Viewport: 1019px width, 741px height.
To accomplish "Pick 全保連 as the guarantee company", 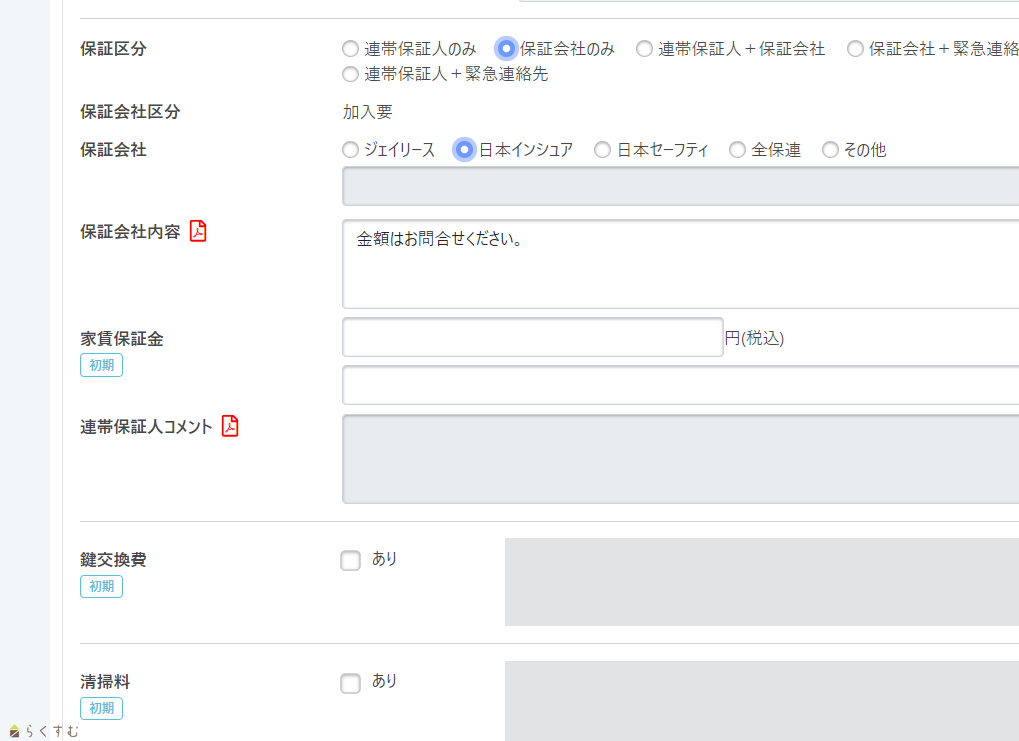I will (x=737, y=150).
